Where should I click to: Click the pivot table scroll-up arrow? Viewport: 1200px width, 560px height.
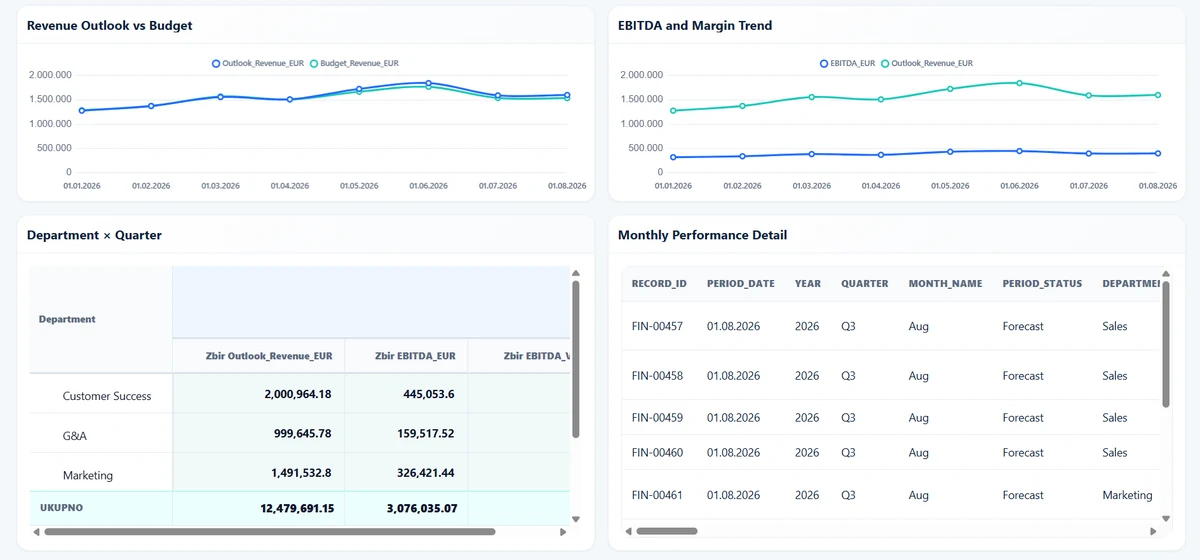click(x=575, y=273)
